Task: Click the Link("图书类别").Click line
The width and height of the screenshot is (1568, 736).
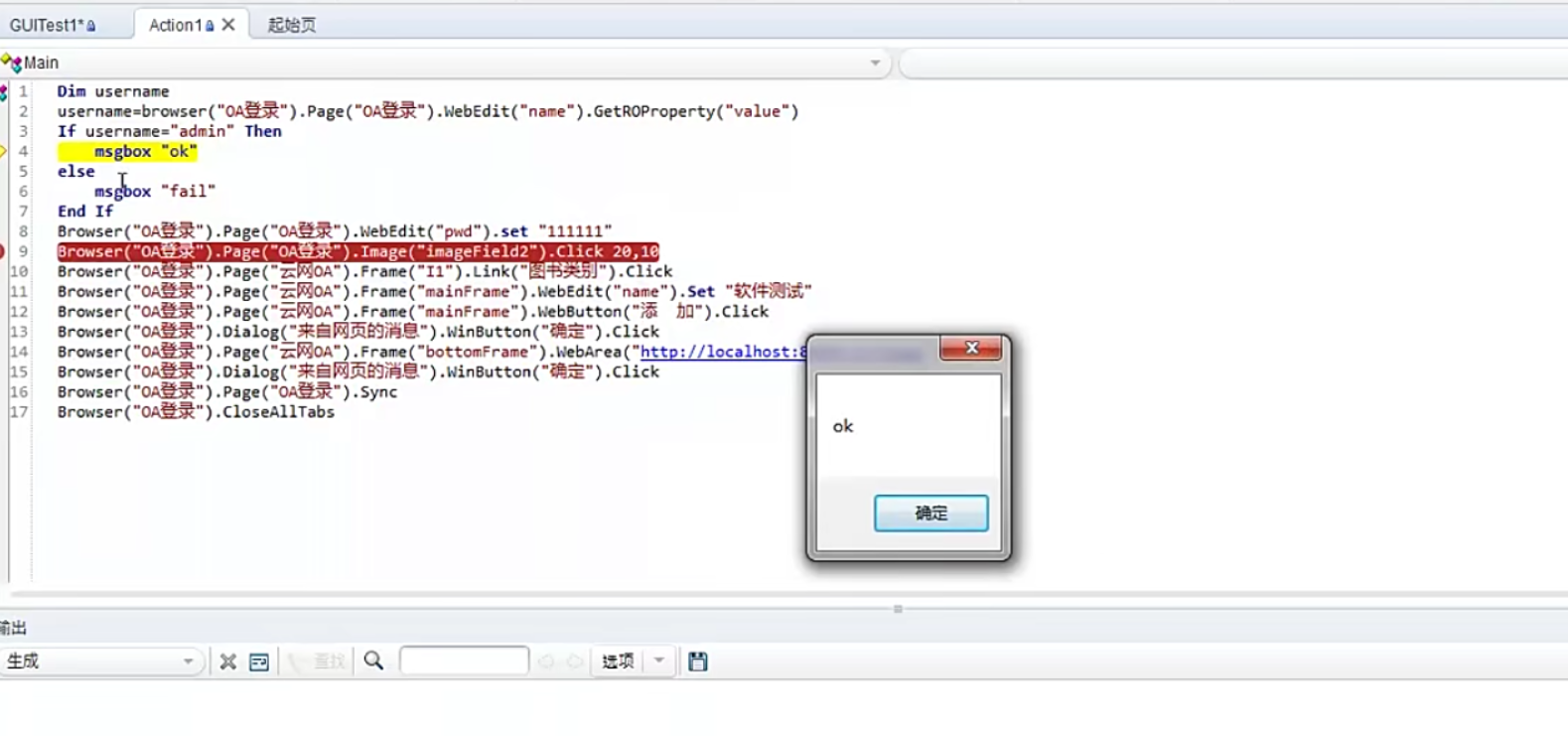Action: (365, 271)
